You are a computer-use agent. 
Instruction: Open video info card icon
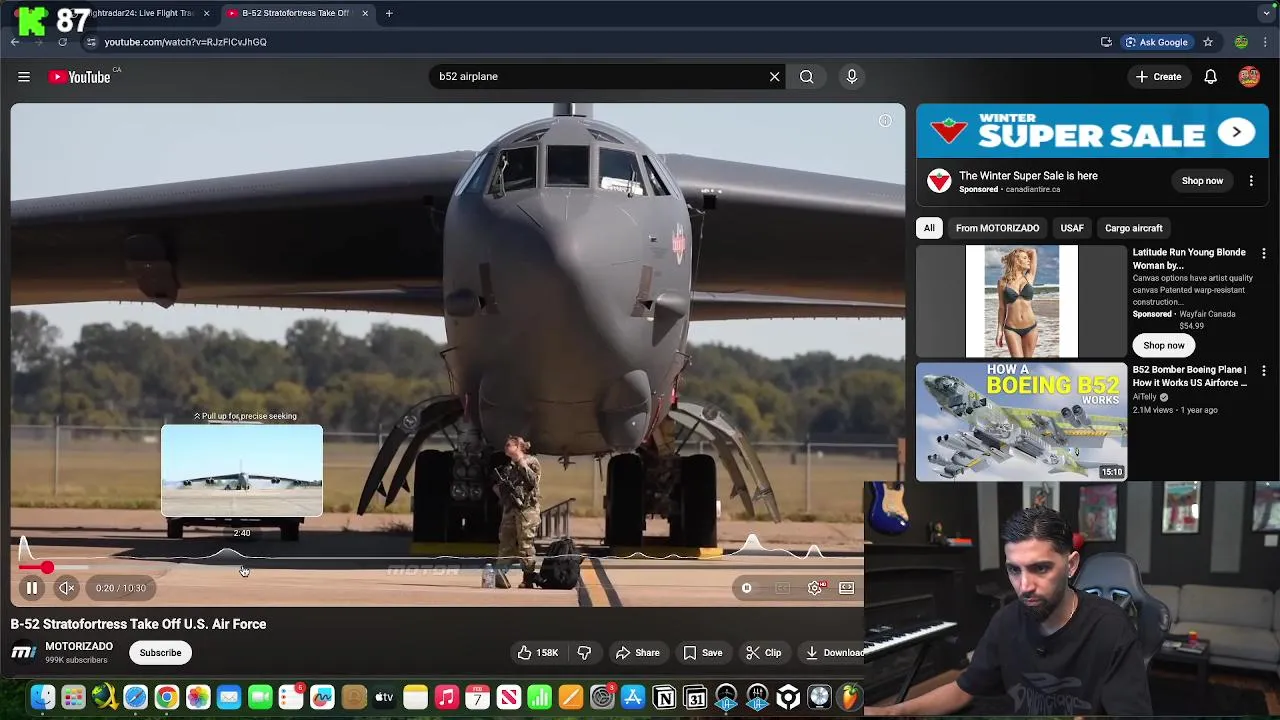point(885,121)
